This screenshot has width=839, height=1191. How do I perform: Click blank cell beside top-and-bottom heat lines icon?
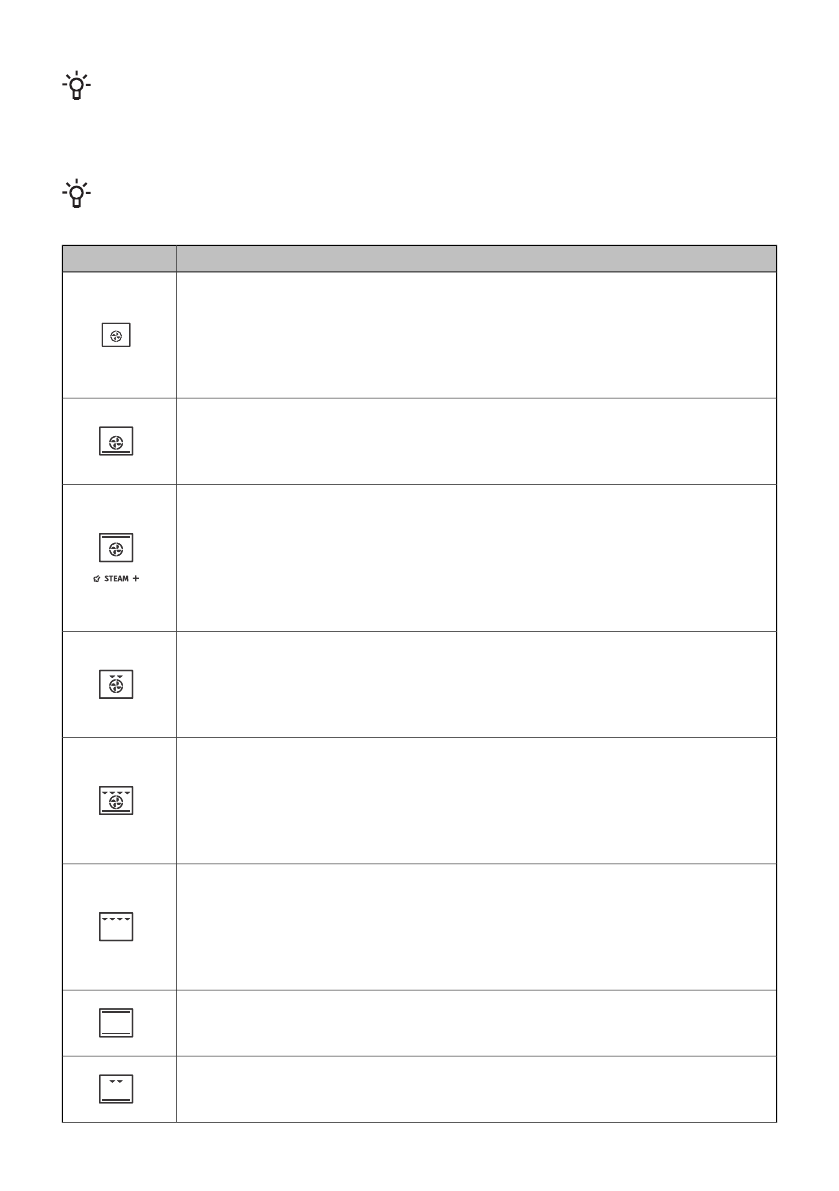point(476,1023)
